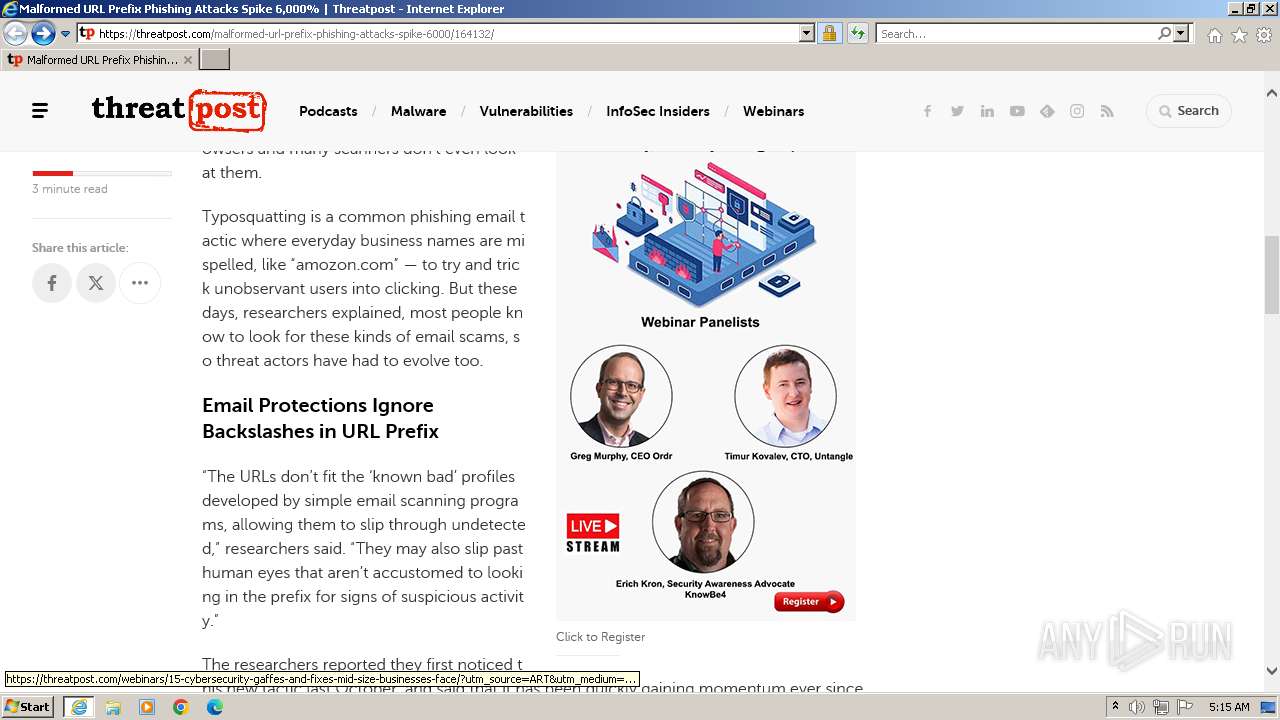Open Chrome from the taskbar
Viewport: 1280px width, 720px height.
pos(180,707)
